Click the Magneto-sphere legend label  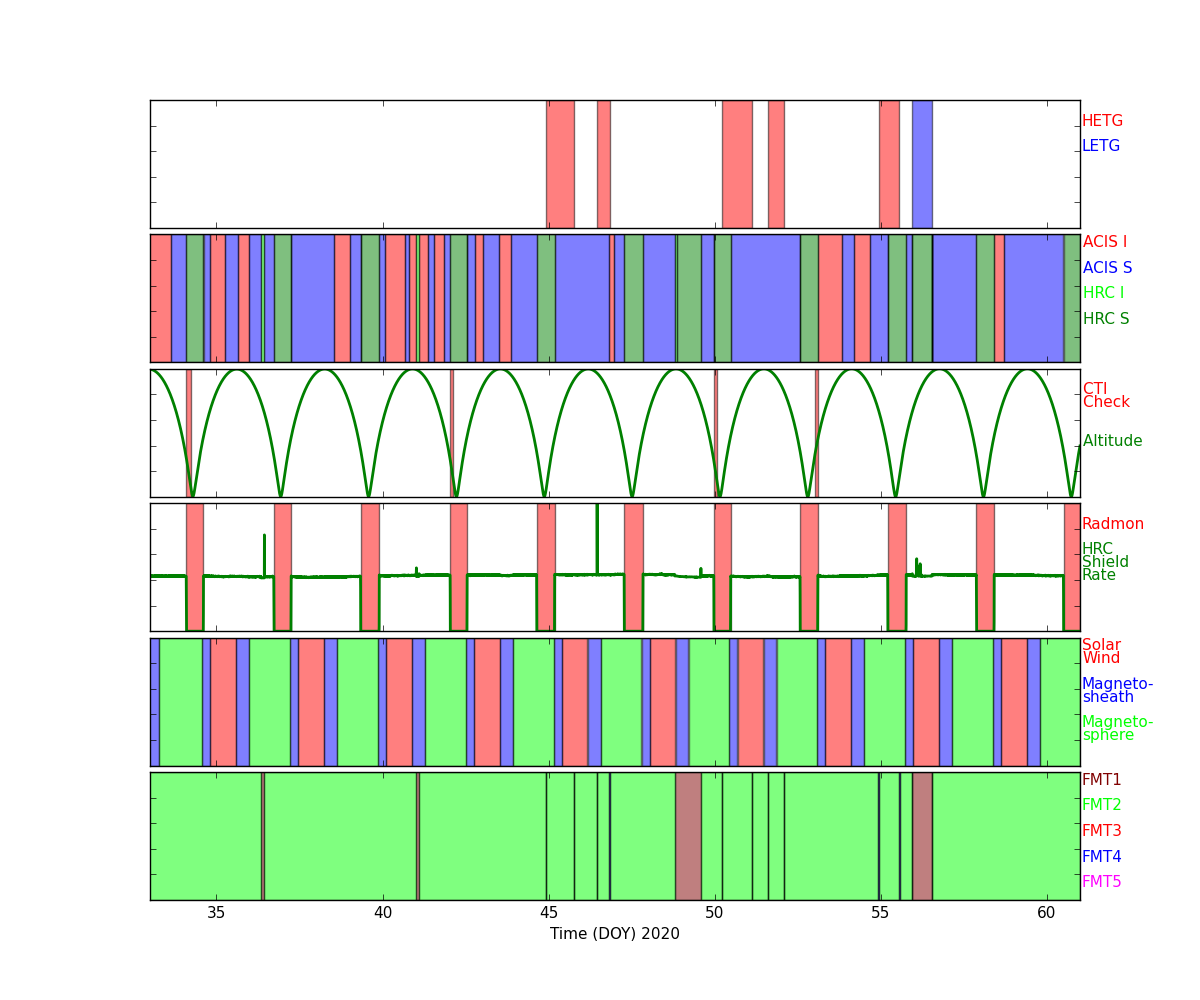[x=1117, y=729]
